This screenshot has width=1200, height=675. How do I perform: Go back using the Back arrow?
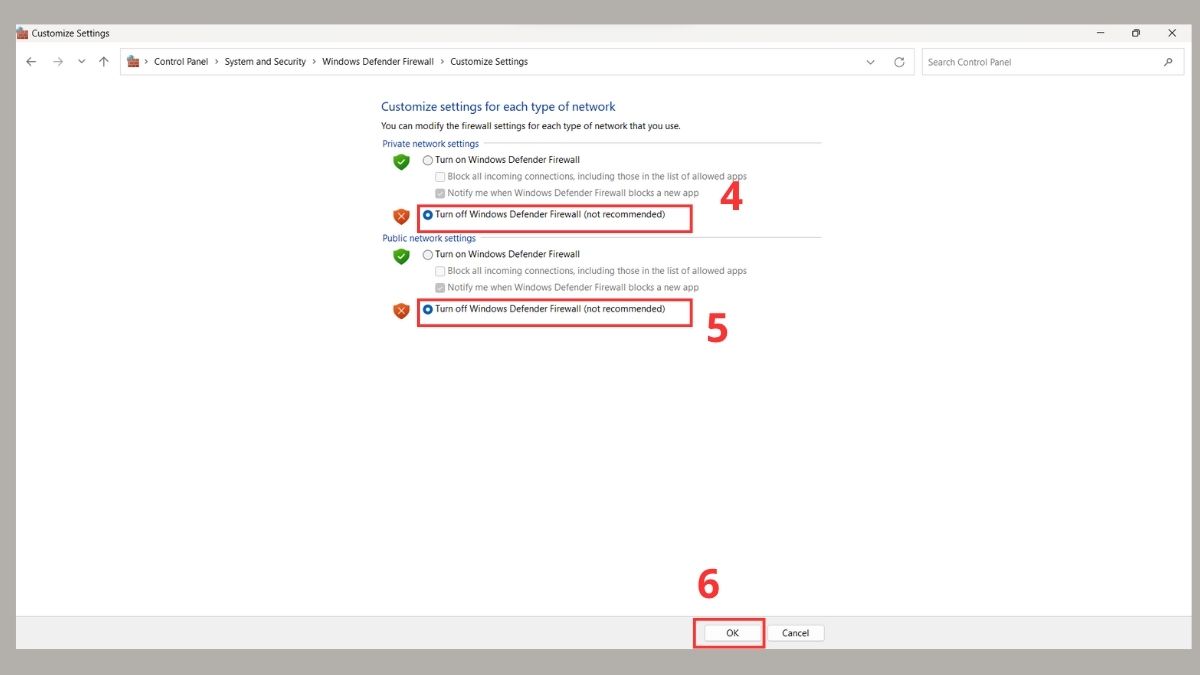tap(31, 62)
